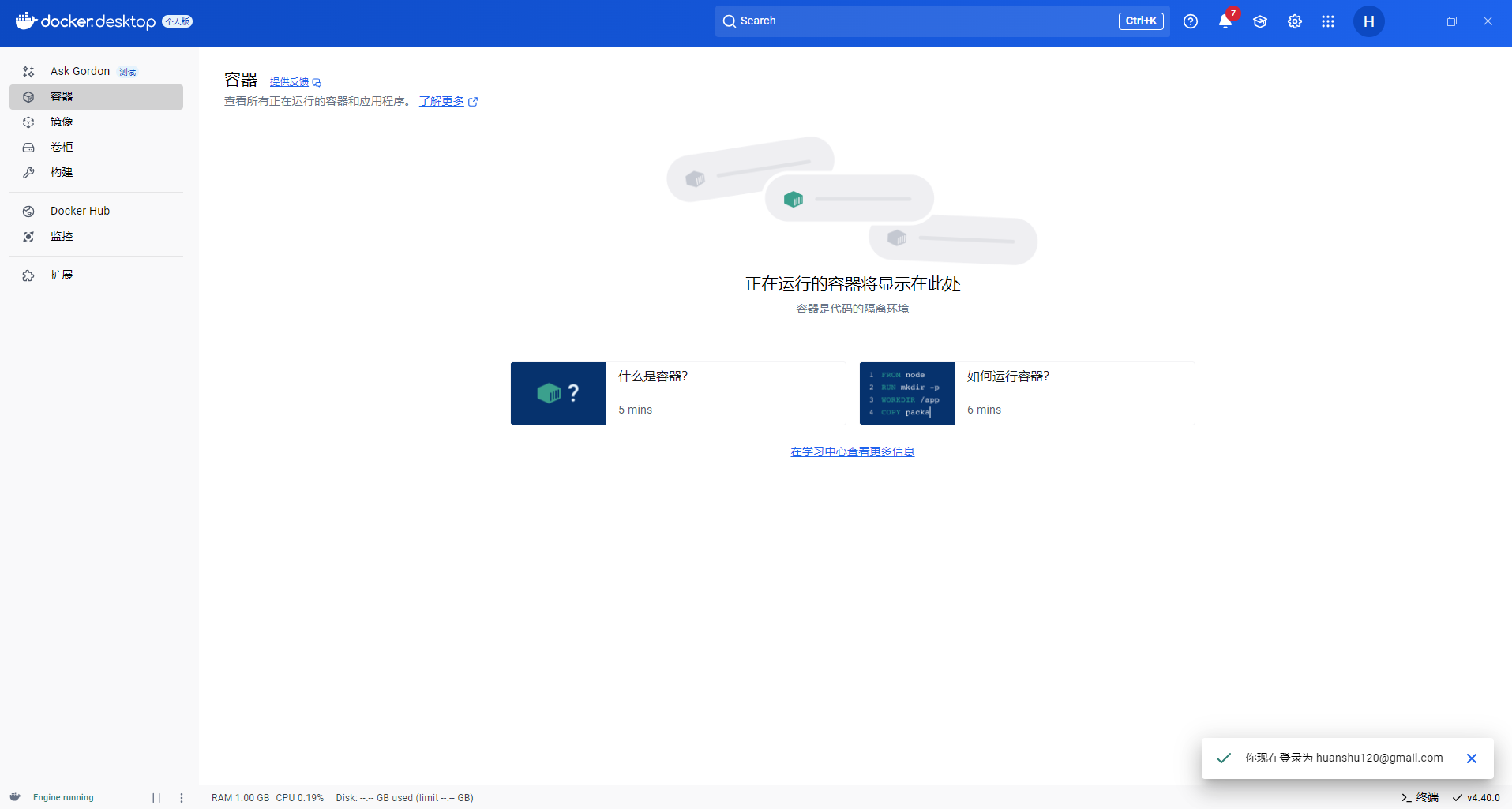Click the 卷柜 disk icon

(28, 148)
